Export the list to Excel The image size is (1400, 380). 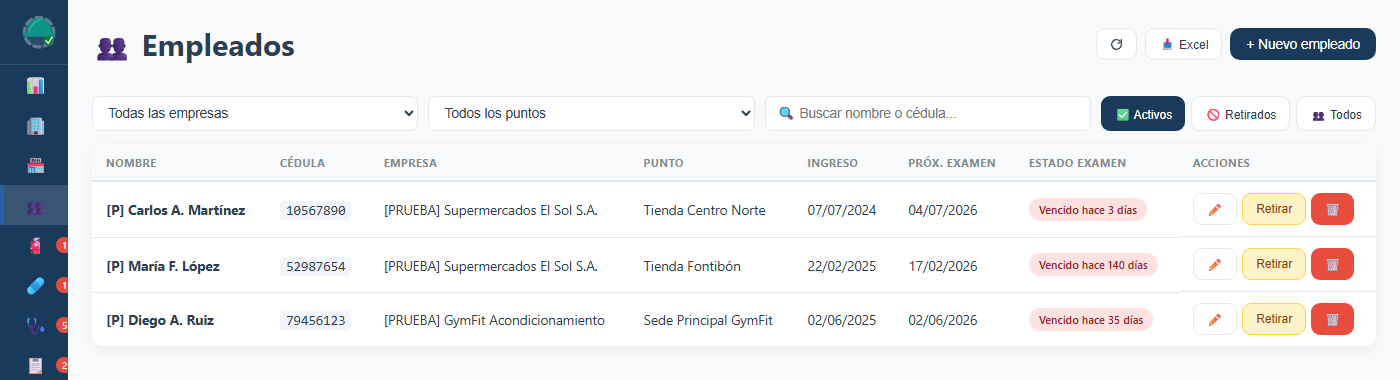click(x=1183, y=44)
